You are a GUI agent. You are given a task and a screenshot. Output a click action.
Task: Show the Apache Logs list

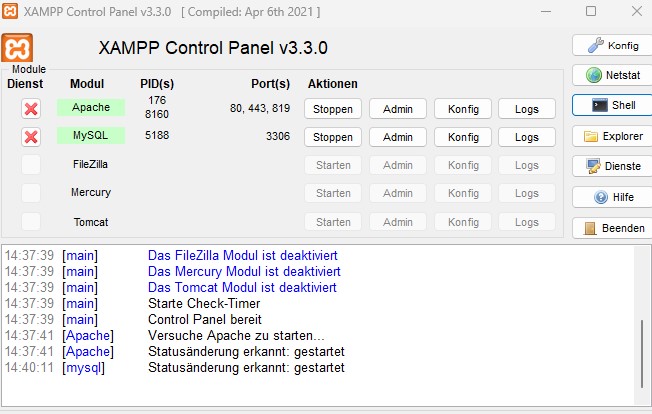[527, 109]
